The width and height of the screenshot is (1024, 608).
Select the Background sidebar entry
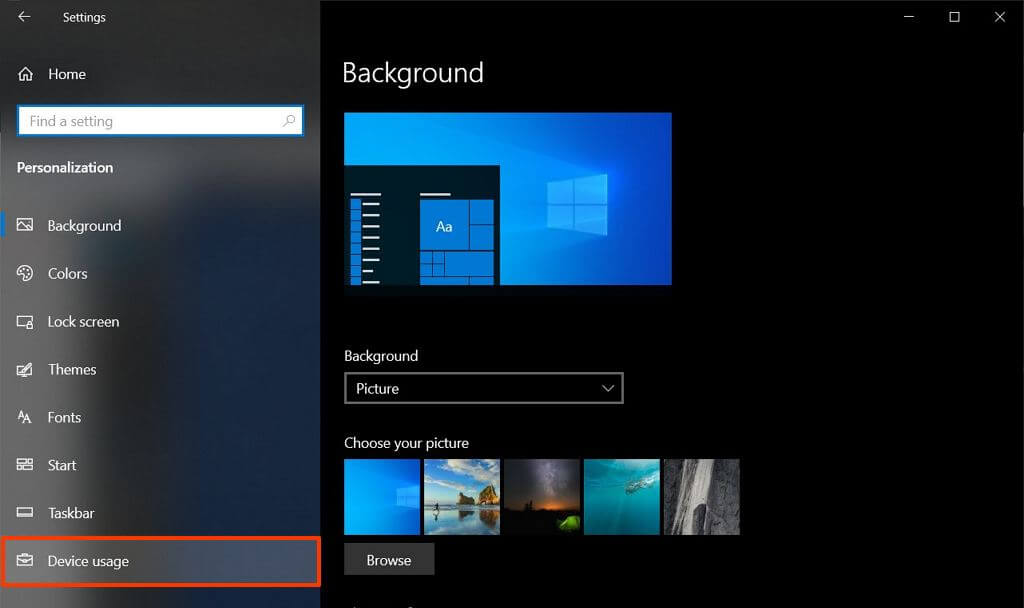(x=160, y=225)
